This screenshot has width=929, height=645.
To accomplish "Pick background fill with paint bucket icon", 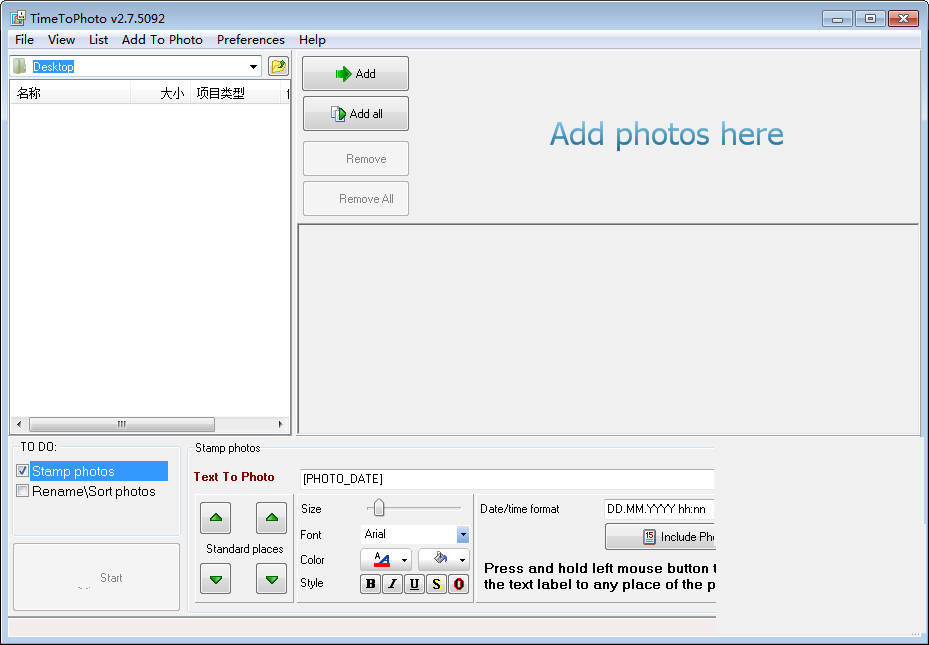I will coord(439,559).
